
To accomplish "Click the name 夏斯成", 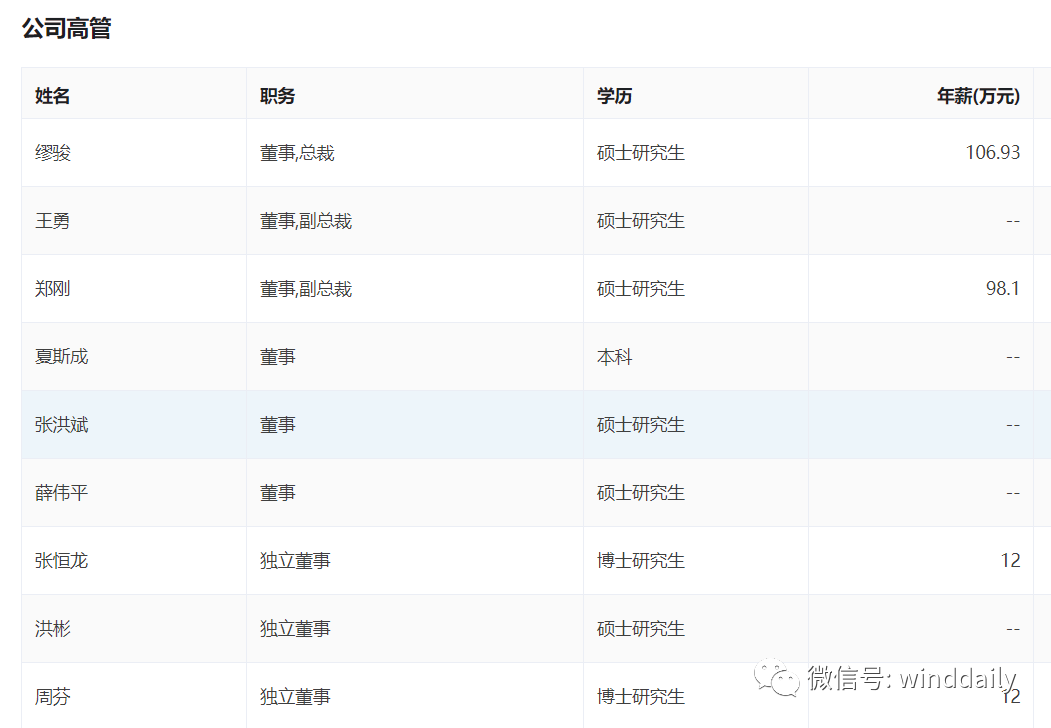I will (62, 357).
